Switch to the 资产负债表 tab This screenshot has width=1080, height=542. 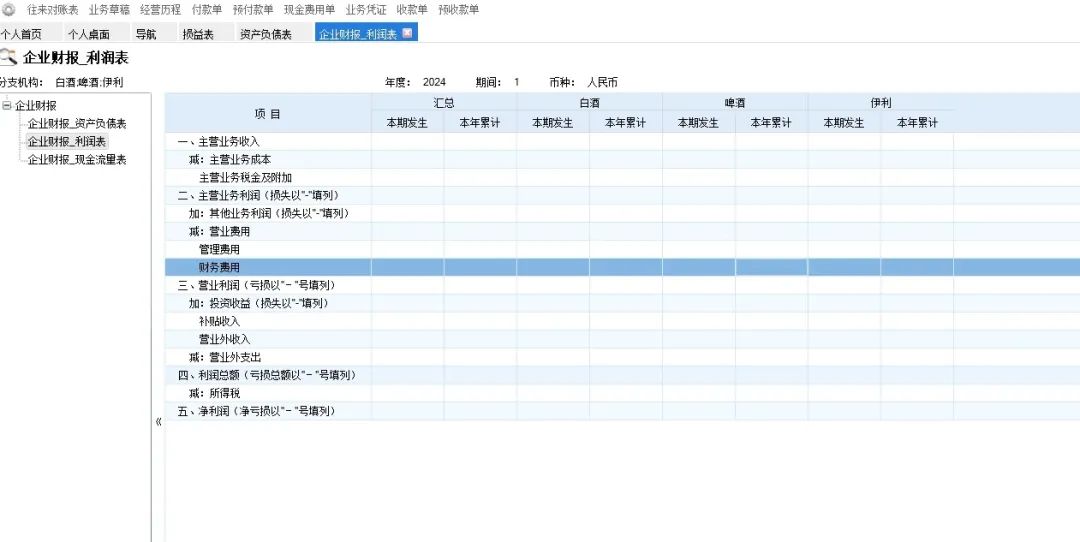click(x=266, y=34)
